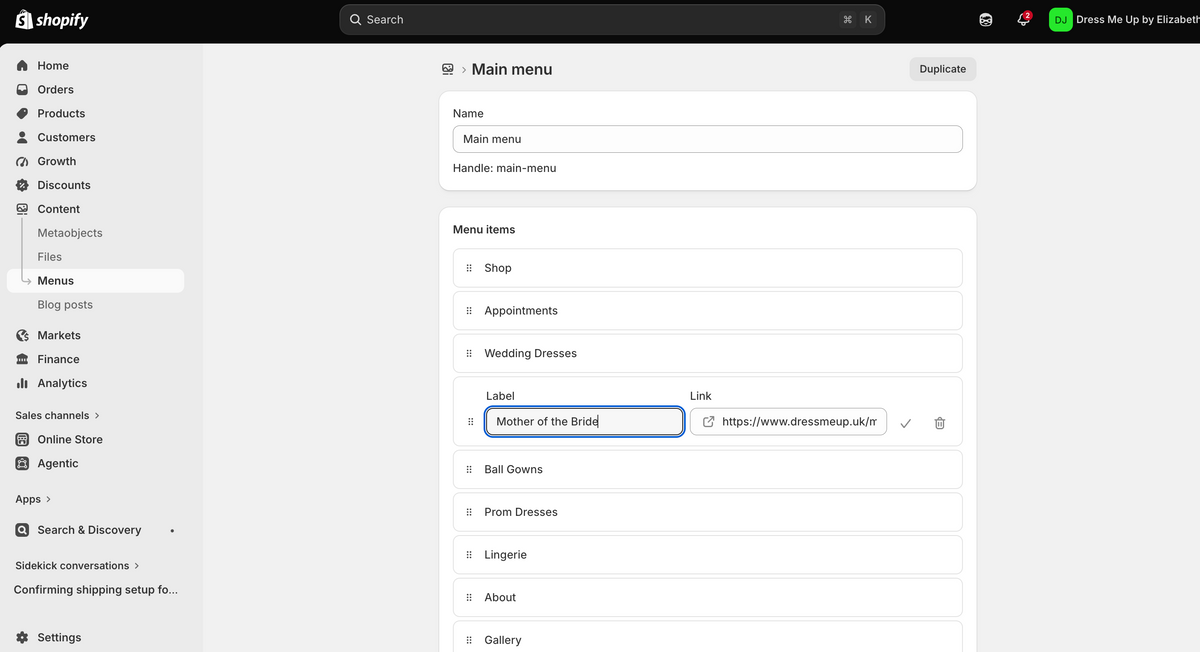Click the menu Name input field

pos(708,139)
